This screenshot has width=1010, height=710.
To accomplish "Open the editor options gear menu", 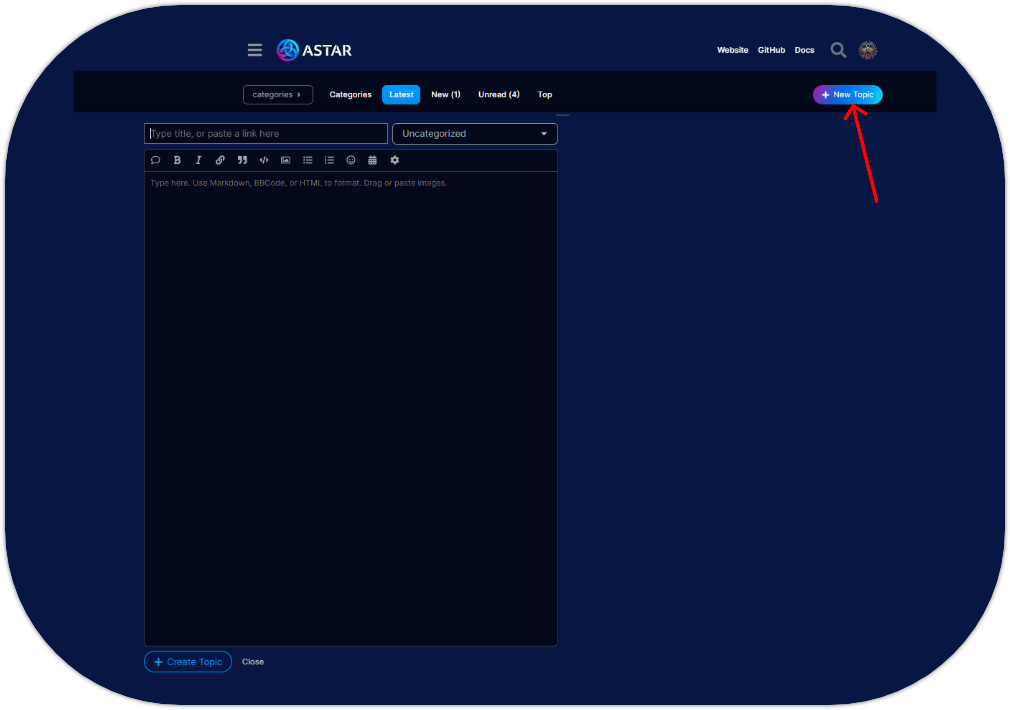I will point(394,160).
